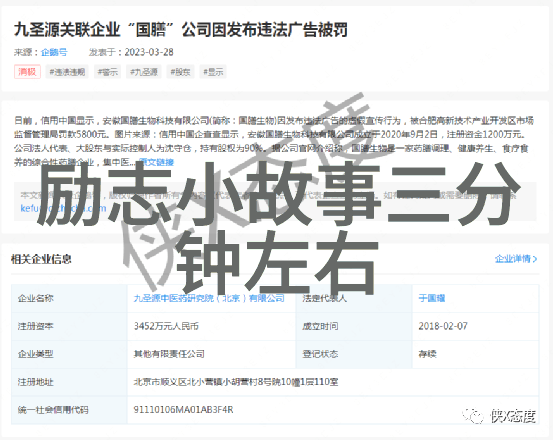The height and width of the screenshot is (440, 553).
Task: Click establishment date 2018-02-07
Action: point(443,326)
